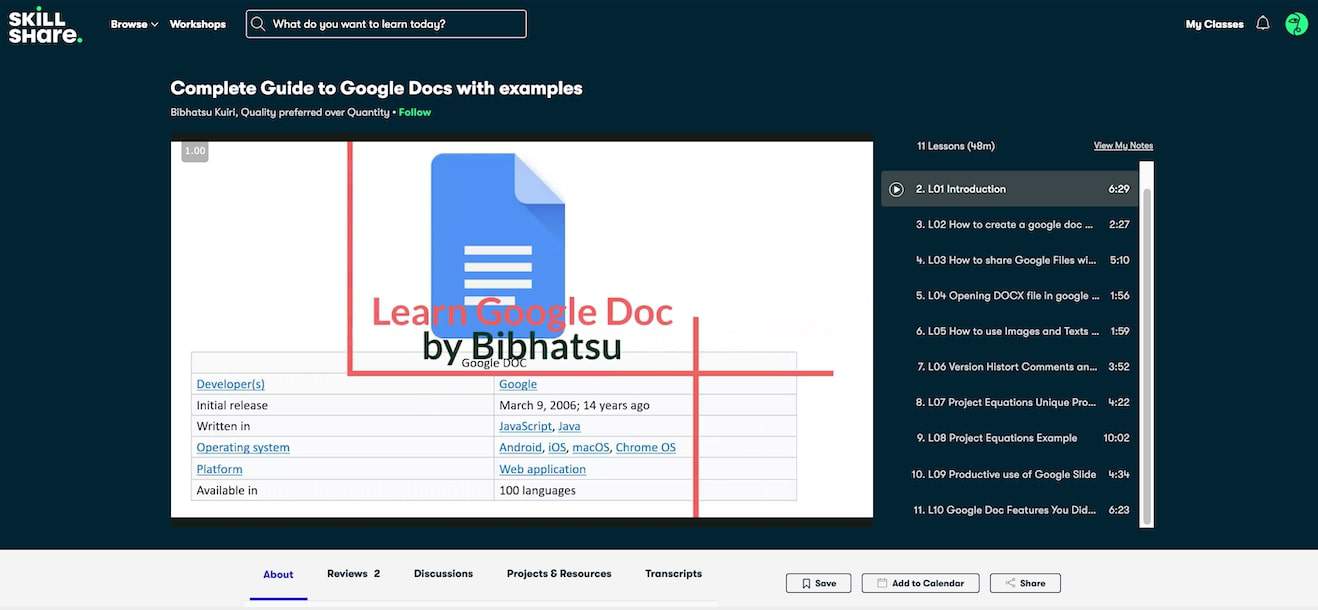Save this class with the Save button
The height and width of the screenshot is (610, 1318).
[818, 583]
